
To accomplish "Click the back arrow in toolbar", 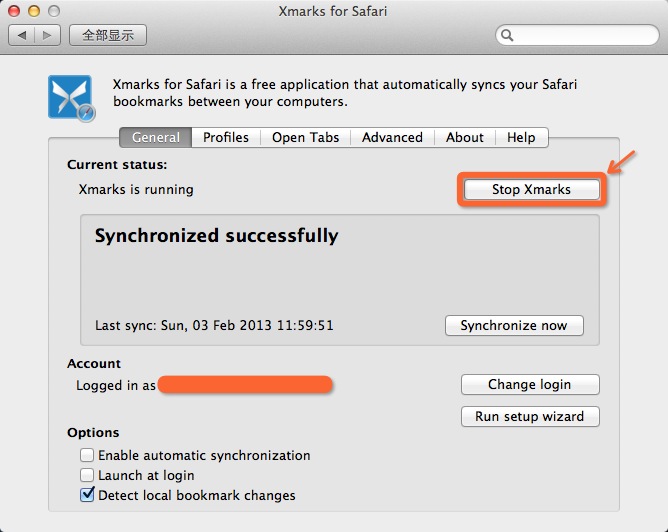I will (21, 35).
